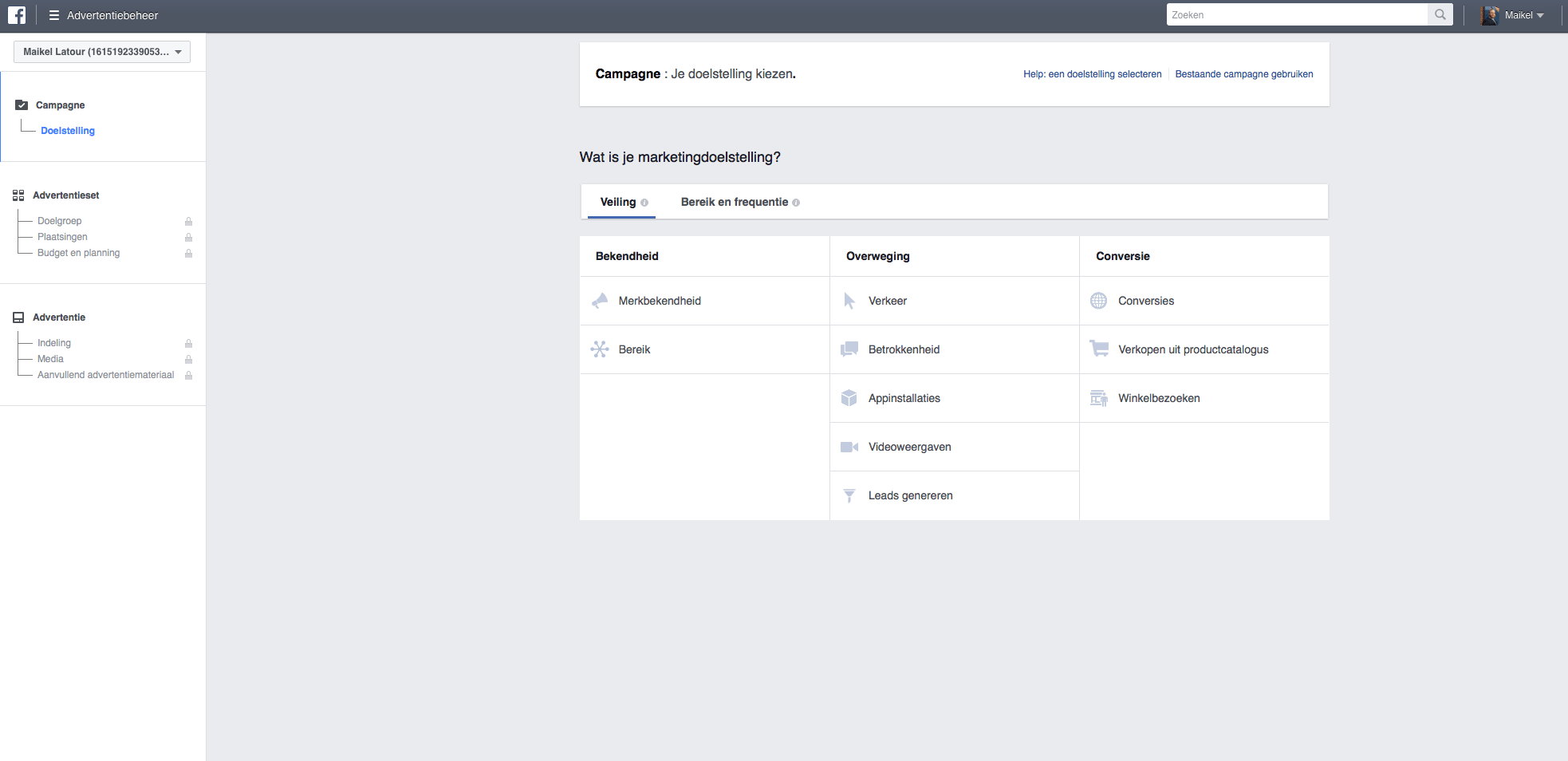
Task: Click the Bekendheid column header
Action: [627, 256]
